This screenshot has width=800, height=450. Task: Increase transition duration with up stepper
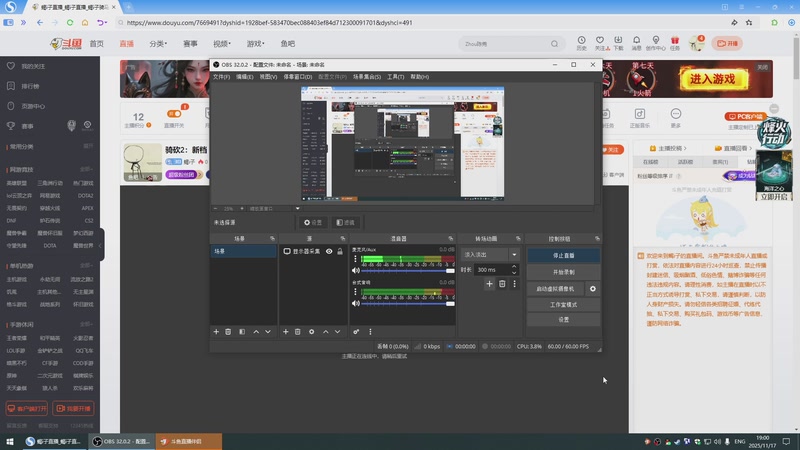[x=514, y=266]
